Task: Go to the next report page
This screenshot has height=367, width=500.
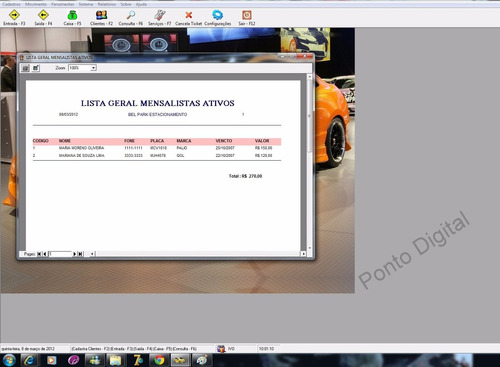Action: click(x=75, y=254)
